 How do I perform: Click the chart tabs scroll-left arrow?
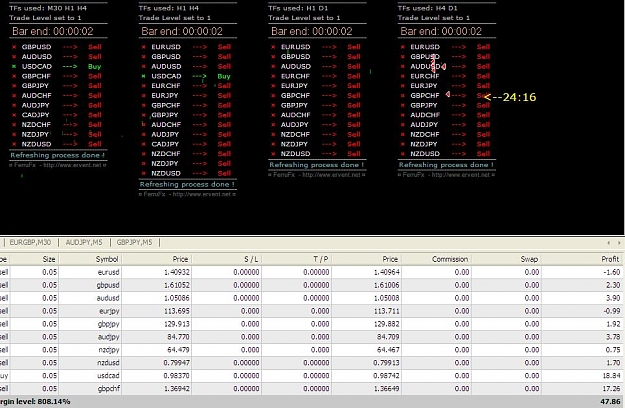[609, 243]
